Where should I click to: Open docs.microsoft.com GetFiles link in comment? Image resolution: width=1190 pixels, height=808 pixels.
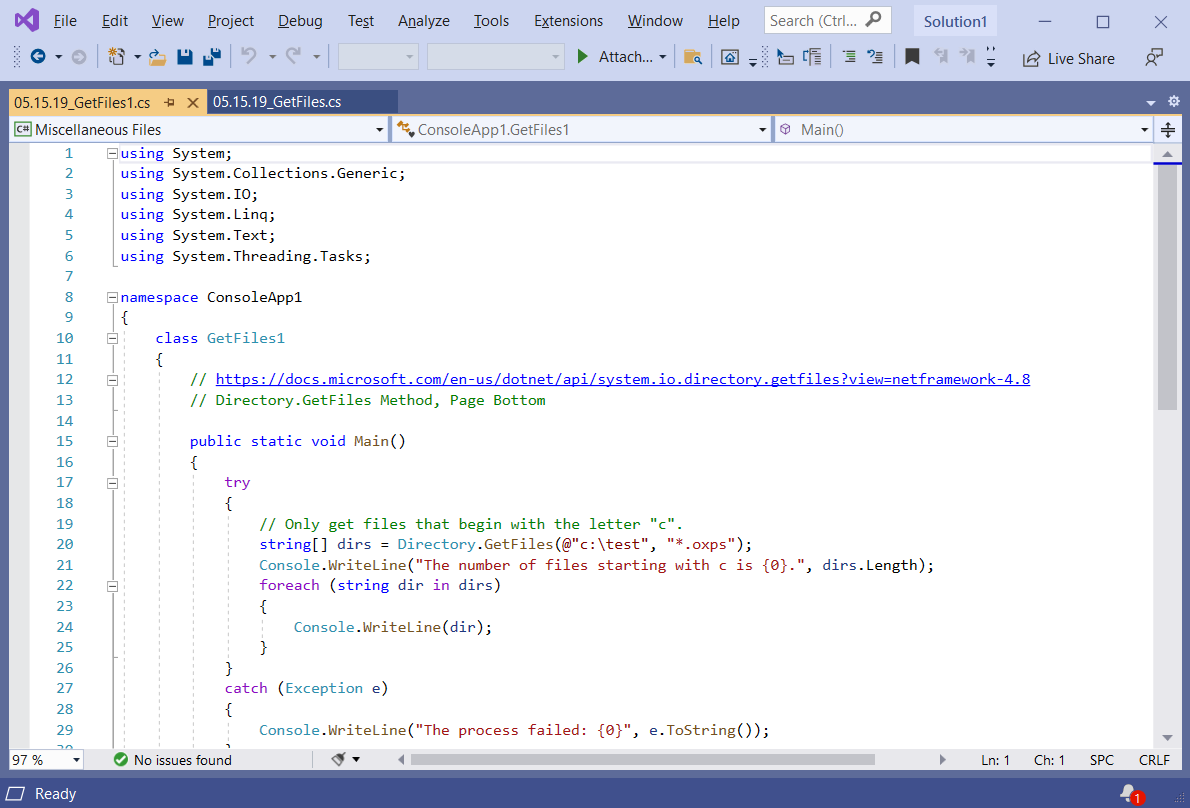[x=622, y=379]
